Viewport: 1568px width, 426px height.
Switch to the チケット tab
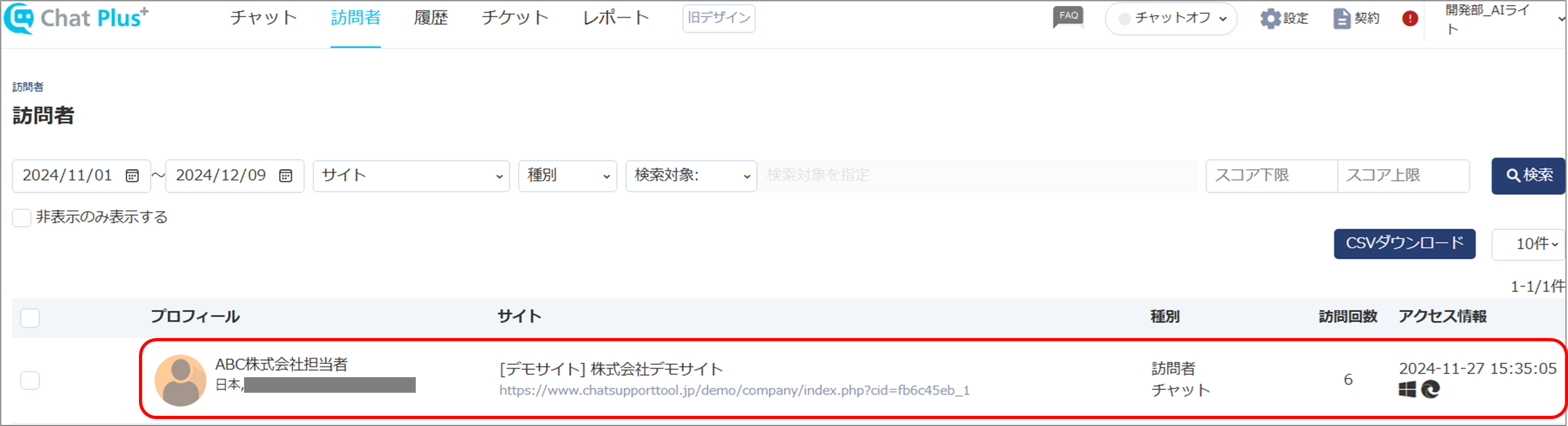tap(515, 18)
